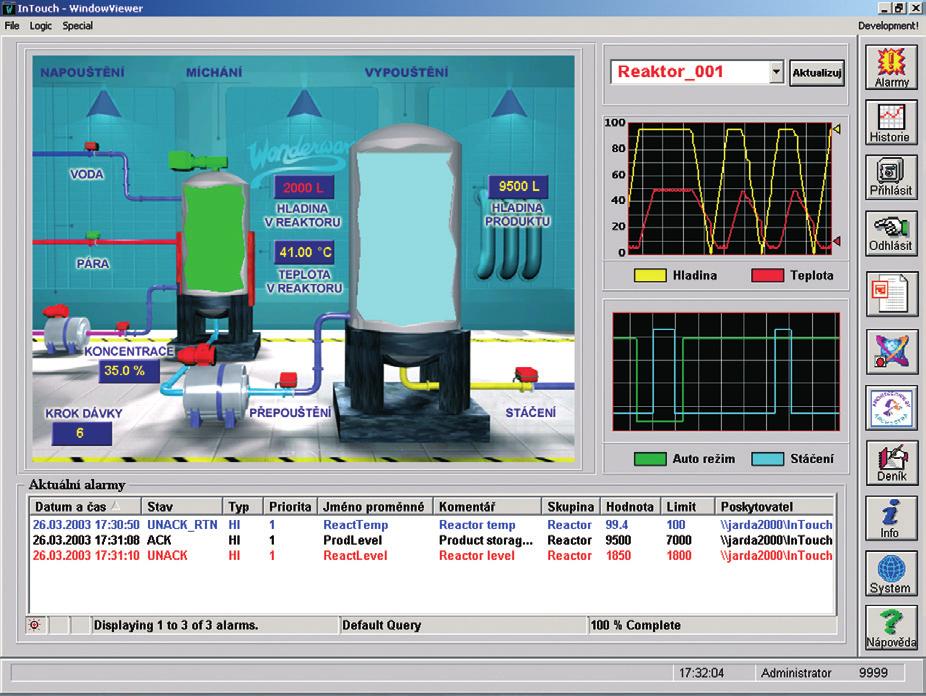Click the 35.0 % concentration value
This screenshot has width=926, height=696.
click(x=129, y=371)
